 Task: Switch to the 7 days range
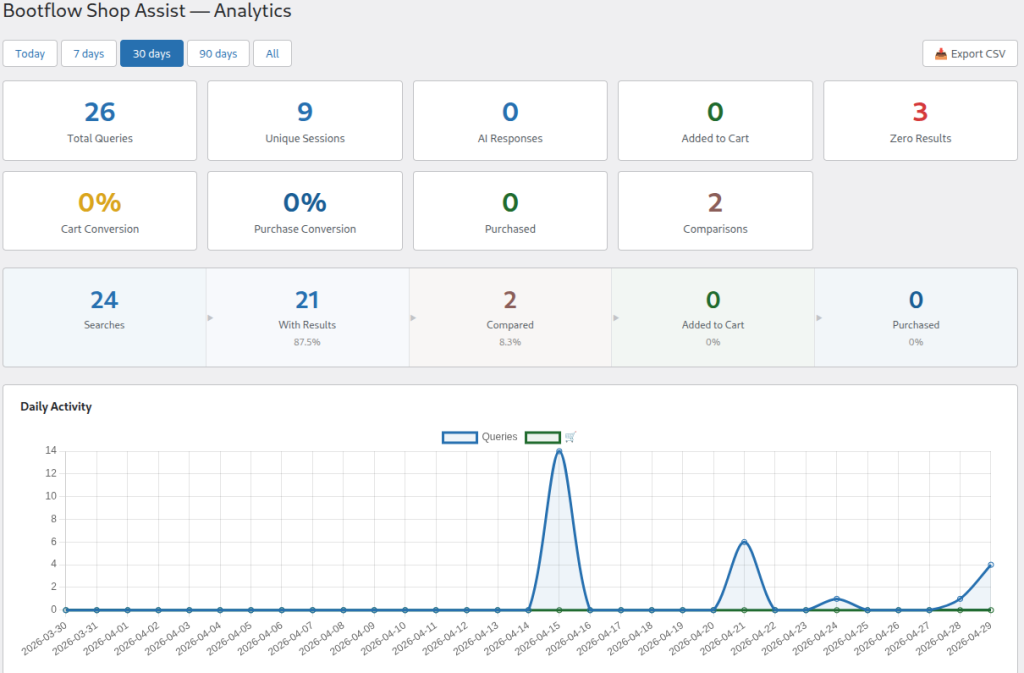pyautogui.click(x=89, y=54)
